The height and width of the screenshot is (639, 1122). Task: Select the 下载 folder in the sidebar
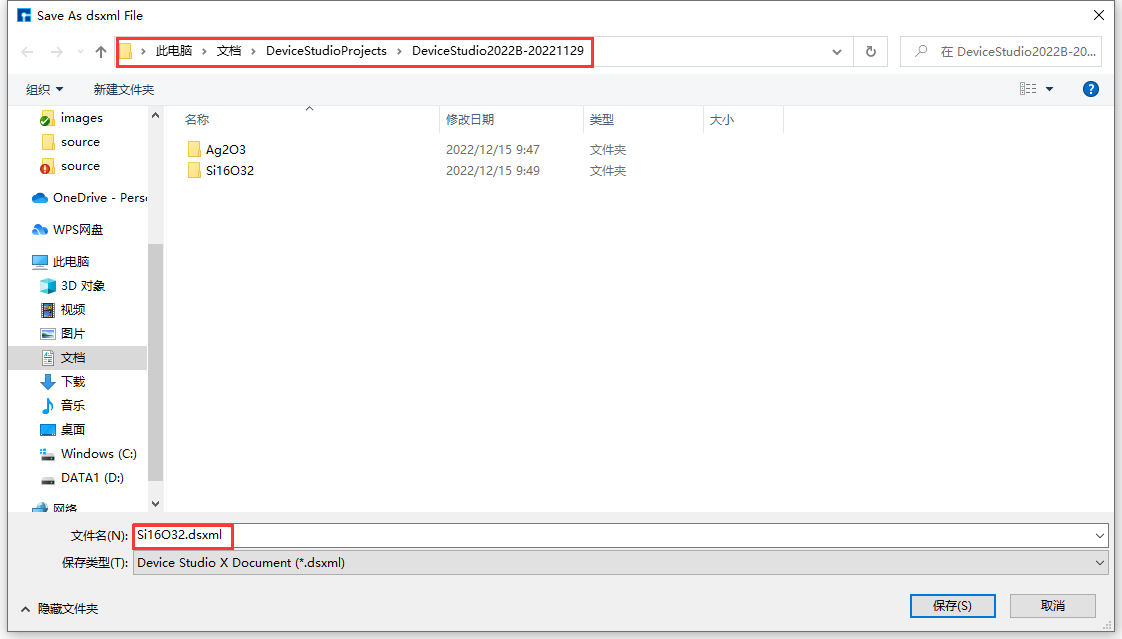(x=72, y=381)
